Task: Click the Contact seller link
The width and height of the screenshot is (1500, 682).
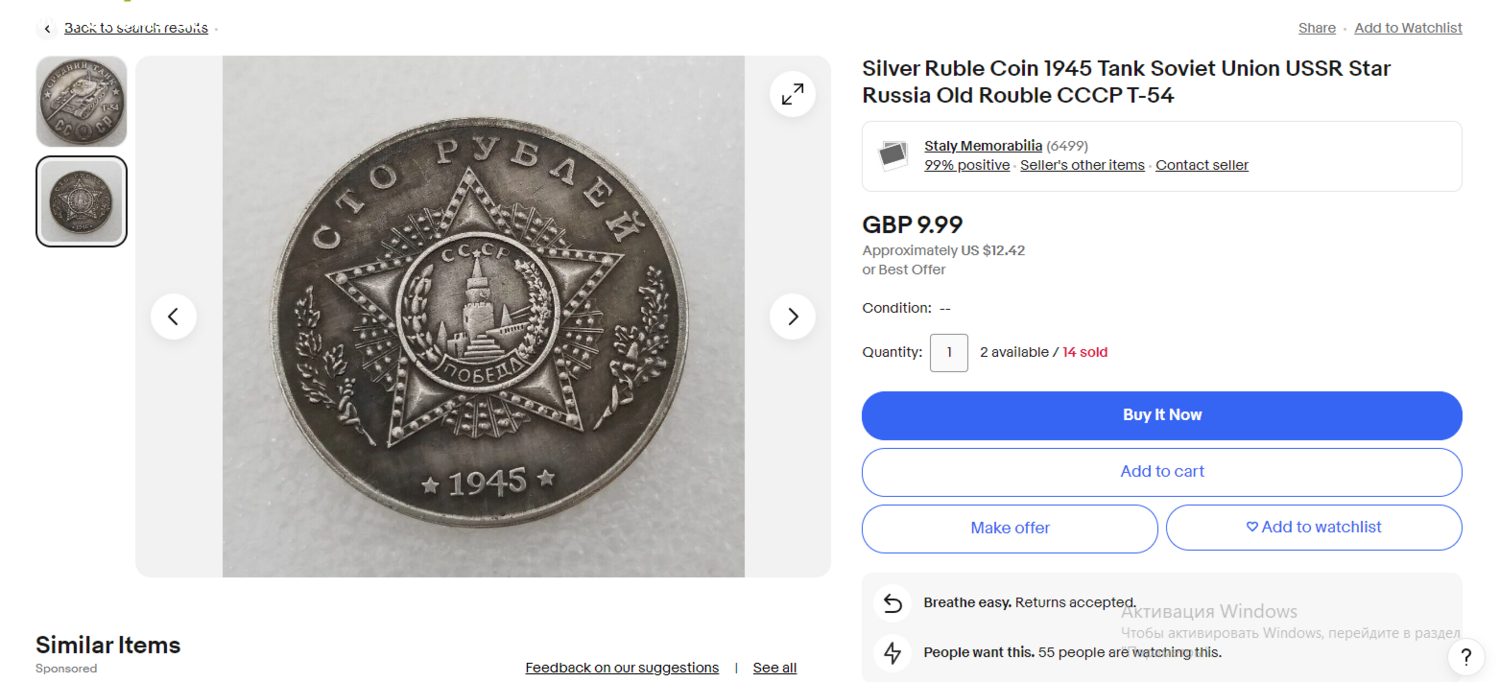Action: [1201, 165]
